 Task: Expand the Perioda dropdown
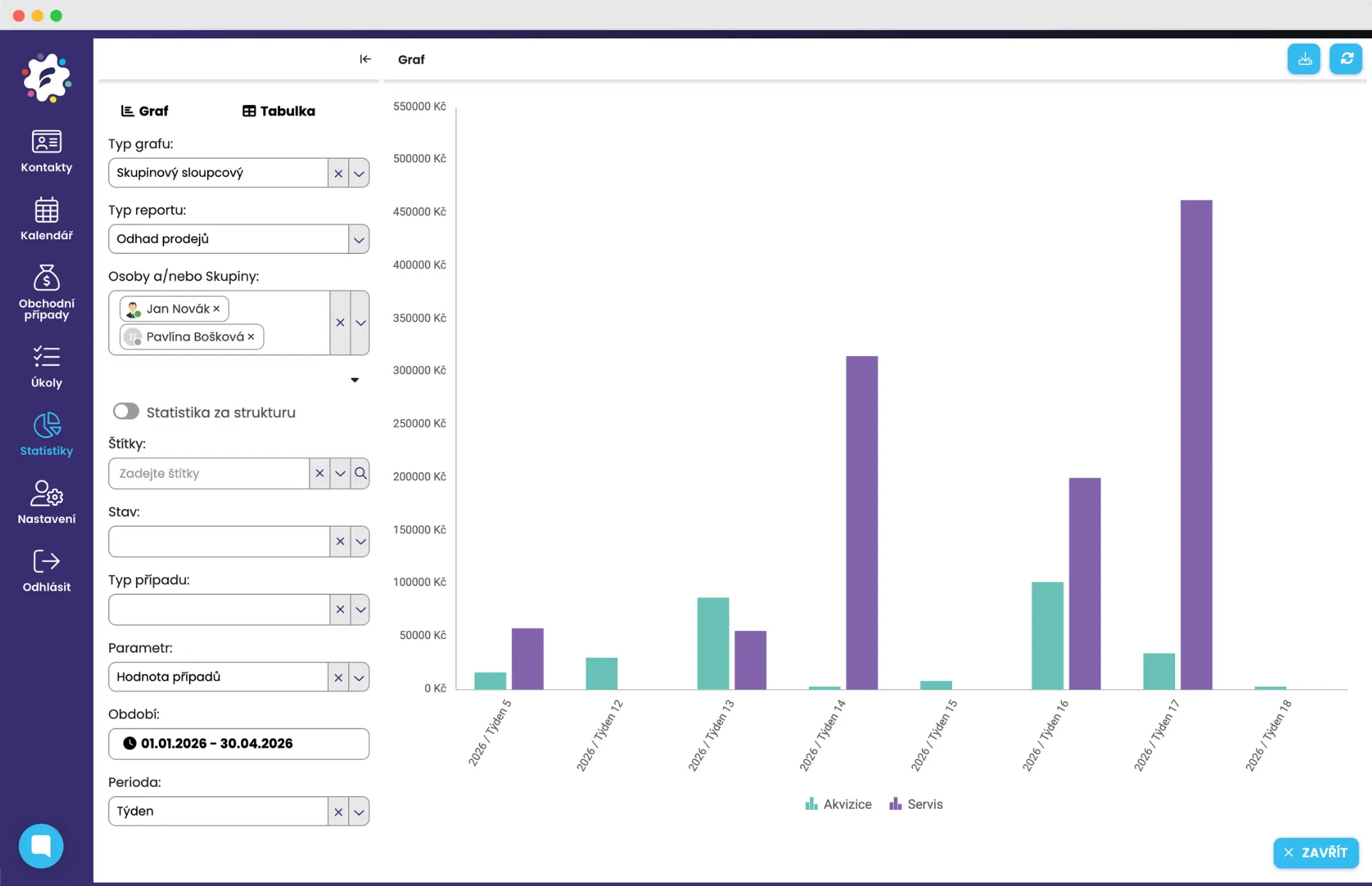click(359, 812)
